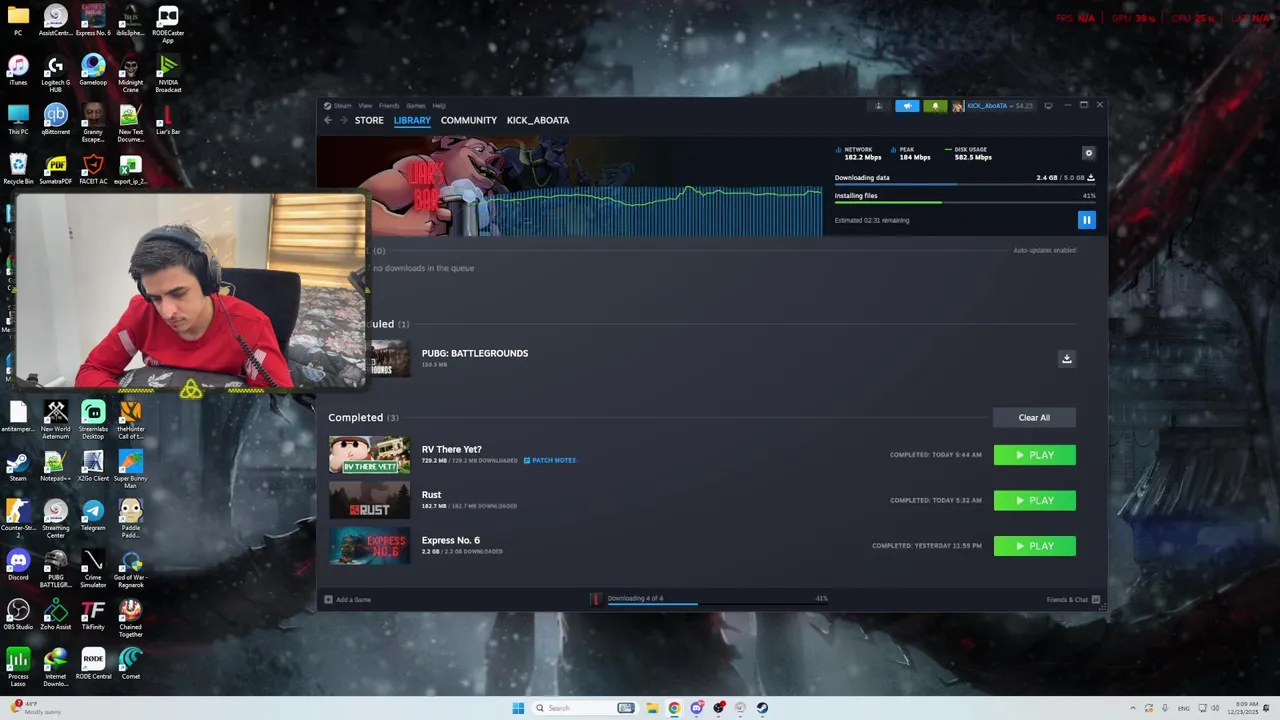Viewport: 1280px width, 720px height.
Task: Select the OBS Studio desktop icon
Action: pyautogui.click(x=18, y=614)
